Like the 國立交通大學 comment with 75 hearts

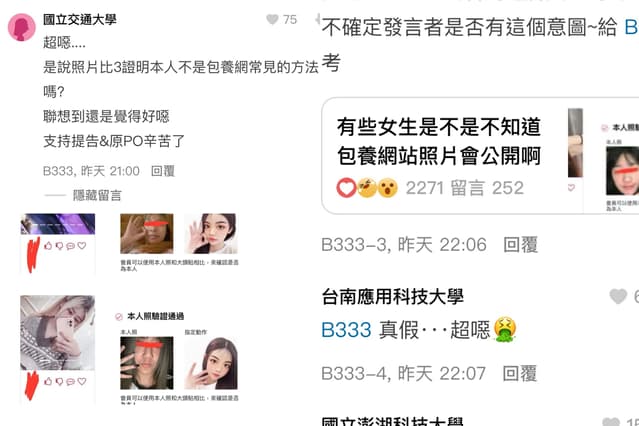click(x=272, y=19)
